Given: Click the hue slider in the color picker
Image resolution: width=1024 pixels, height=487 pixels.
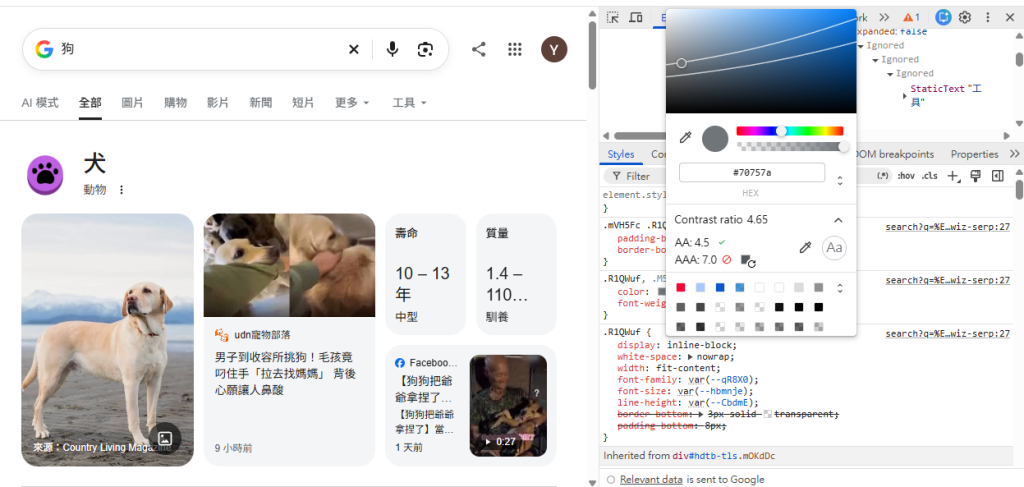Looking at the screenshot, I should click(x=790, y=131).
